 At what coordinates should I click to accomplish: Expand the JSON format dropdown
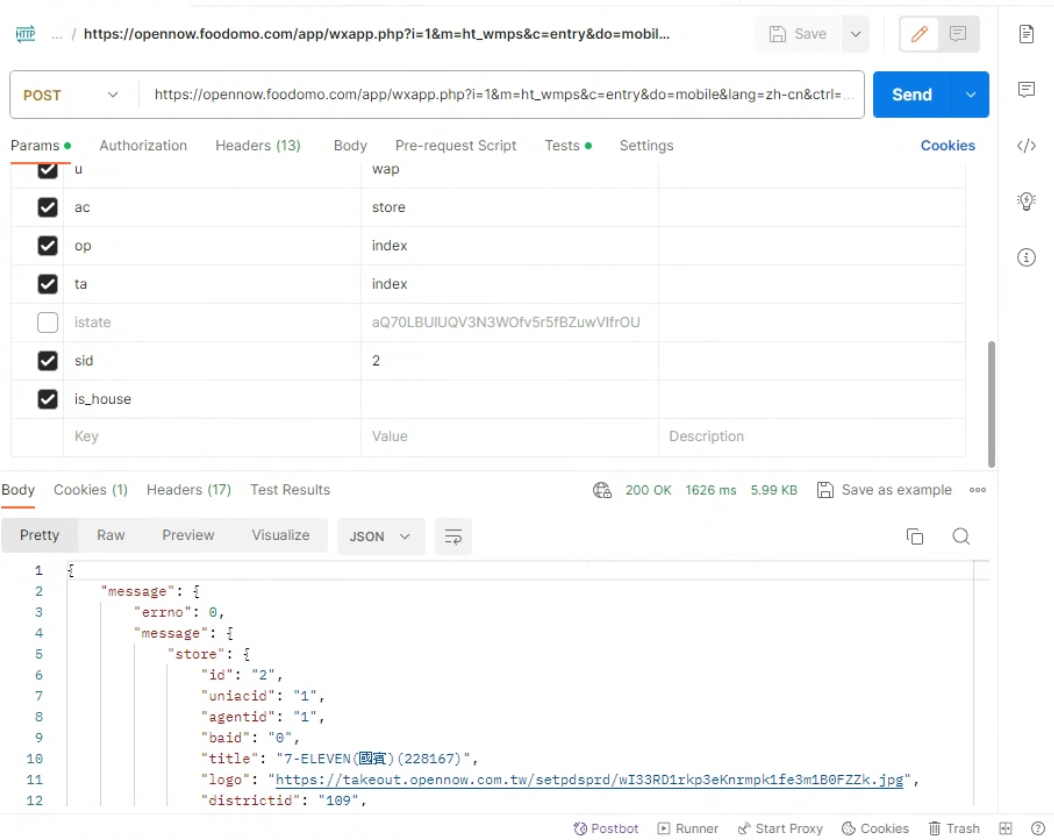tap(380, 537)
